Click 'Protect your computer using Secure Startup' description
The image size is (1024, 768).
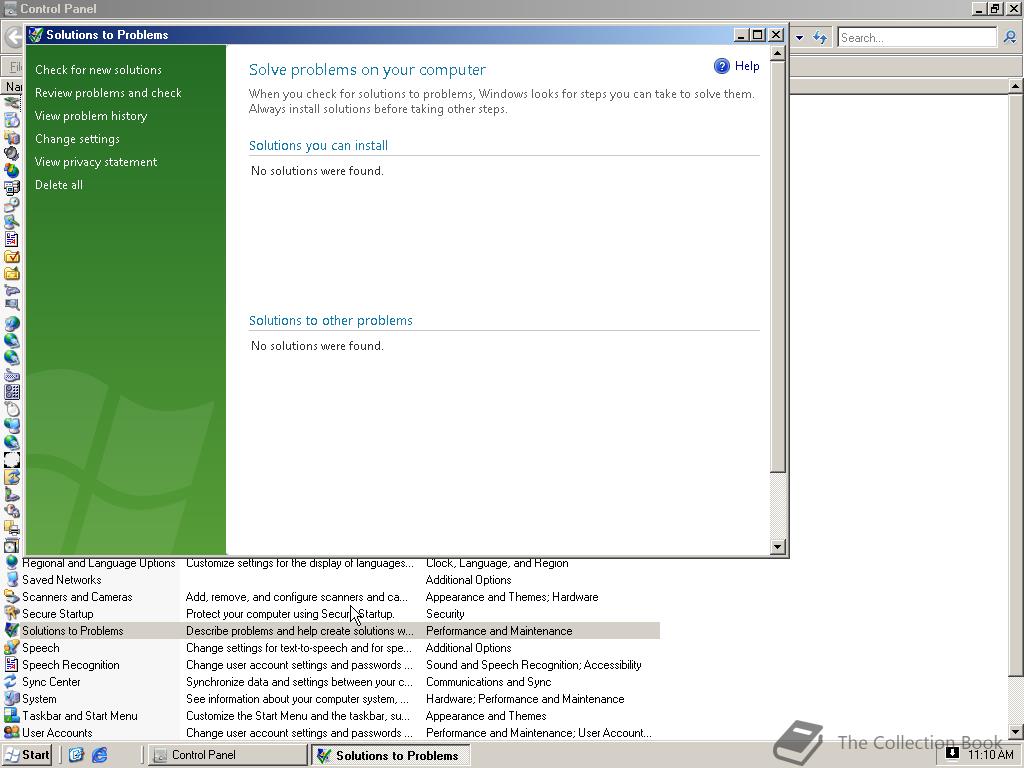[290, 613]
